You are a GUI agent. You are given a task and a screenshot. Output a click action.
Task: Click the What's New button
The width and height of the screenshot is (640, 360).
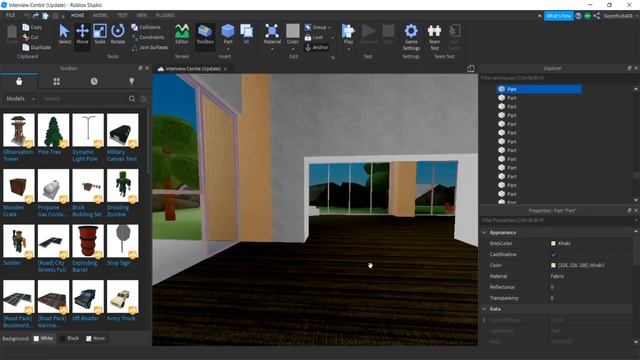click(558, 16)
